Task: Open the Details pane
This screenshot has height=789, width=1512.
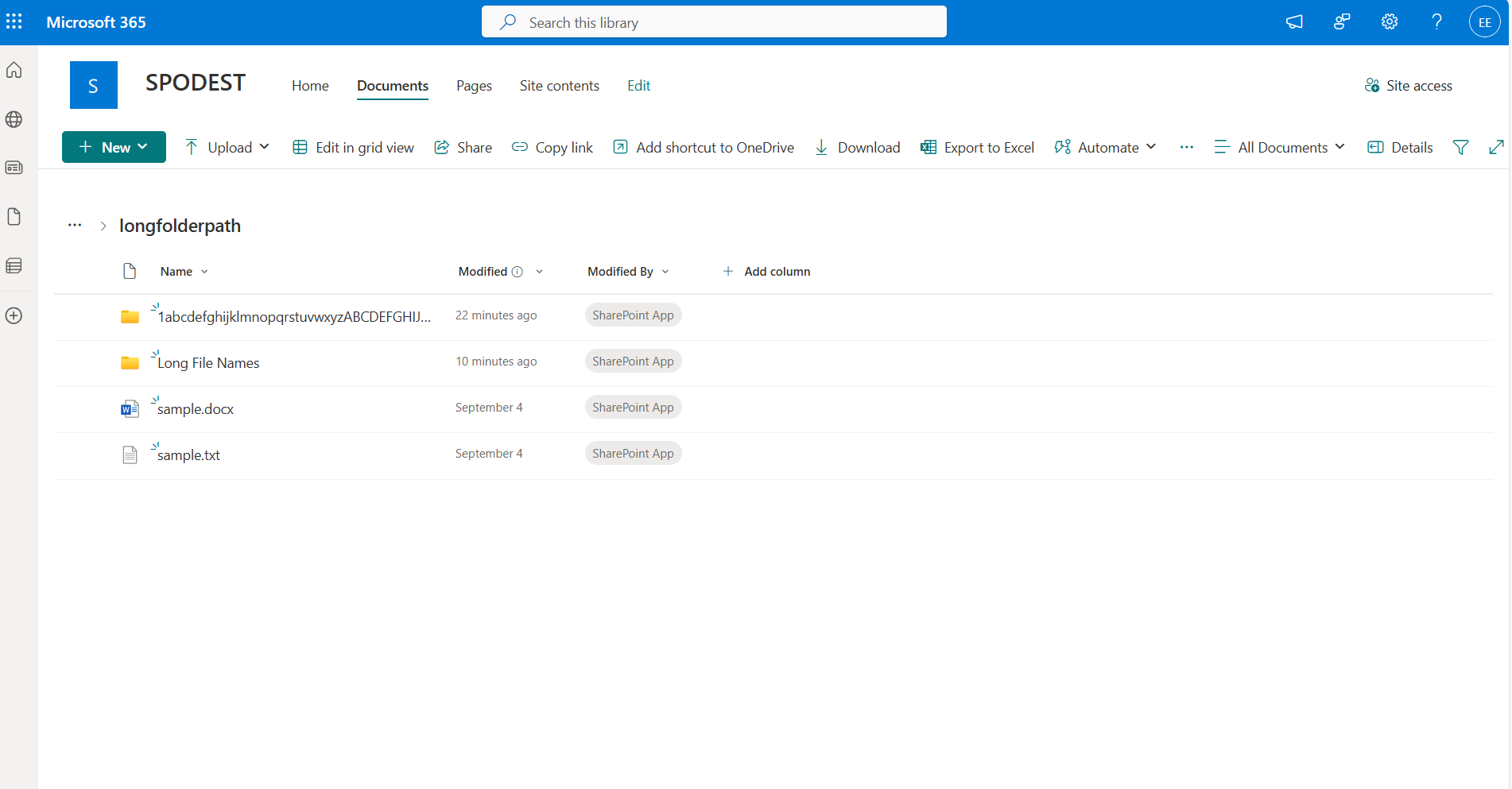Action: (1400, 148)
